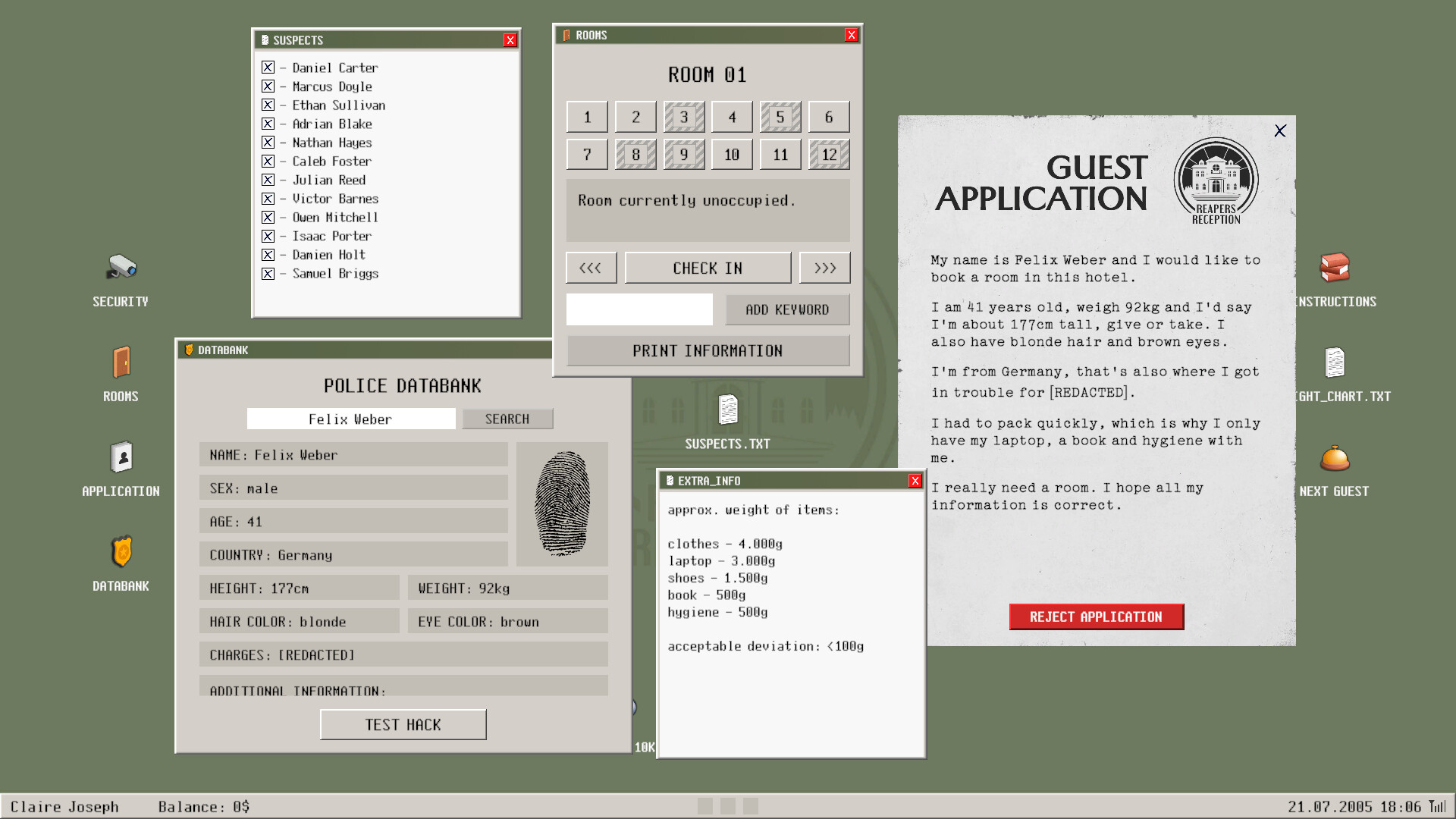Switch to room 3 in the Rooms window

pyautogui.click(x=683, y=116)
